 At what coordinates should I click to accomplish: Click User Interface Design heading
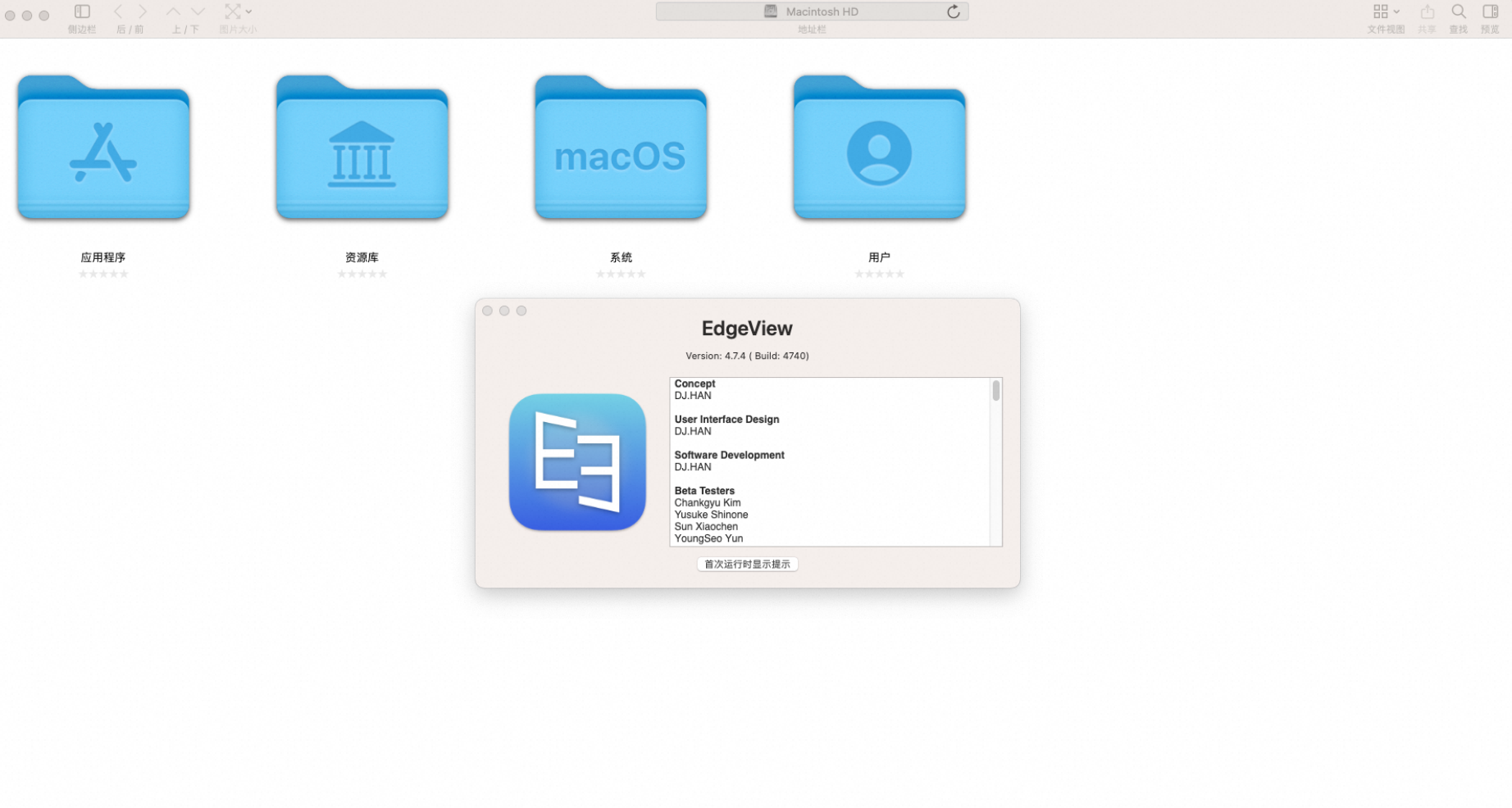pyautogui.click(x=726, y=420)
